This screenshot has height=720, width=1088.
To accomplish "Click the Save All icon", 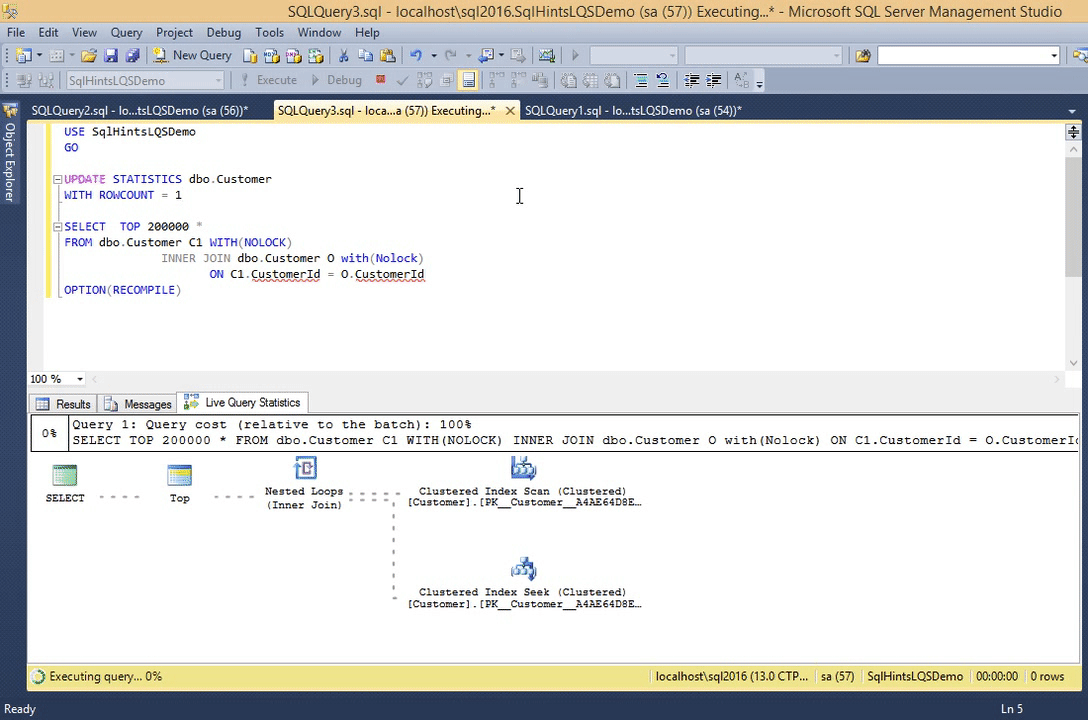I will (131, 56).
